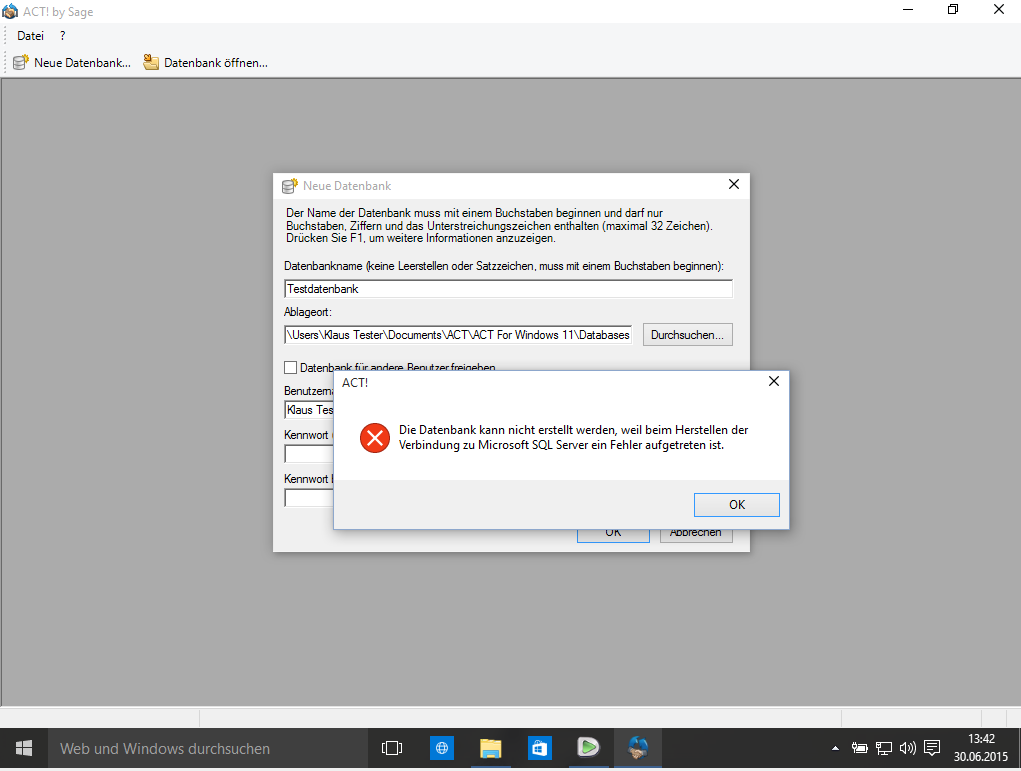
Task: Open Microsoft Edge from the taskbar
Action: pyautogui.click(x=441, y=748)
